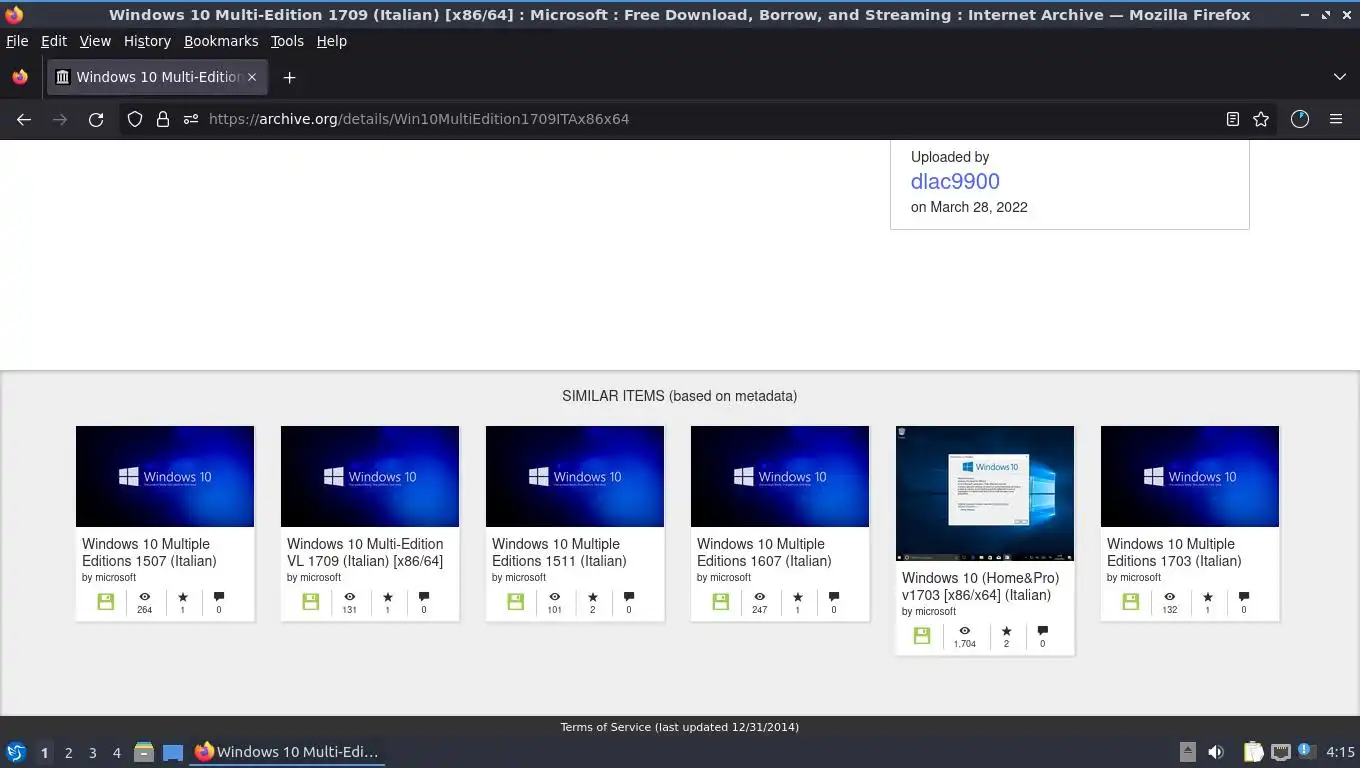Click software floppy icon on VL 1709 card

pos(311,602)
